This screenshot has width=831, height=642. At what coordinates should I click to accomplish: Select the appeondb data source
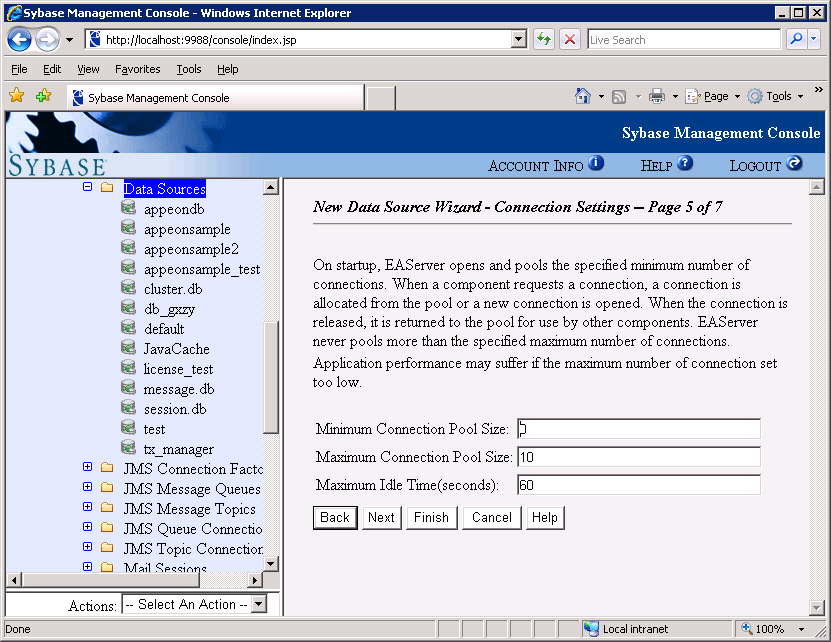pyautogui.click(x=174, y=209)
